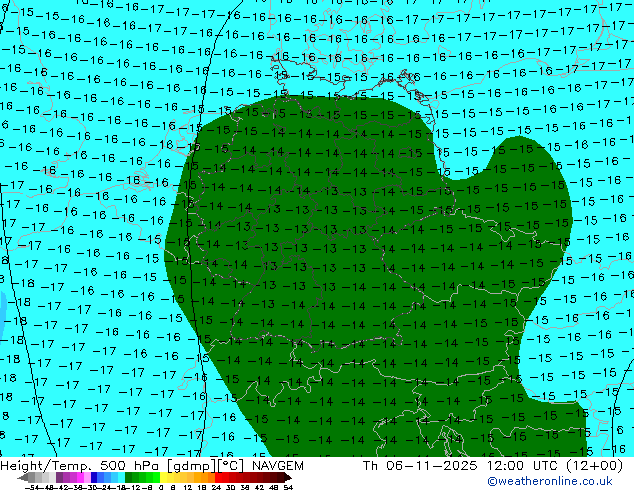This screenshot has height=490, width=634.
Task: Pick the bright yellow legend swatch
Action: pos(163,477)
